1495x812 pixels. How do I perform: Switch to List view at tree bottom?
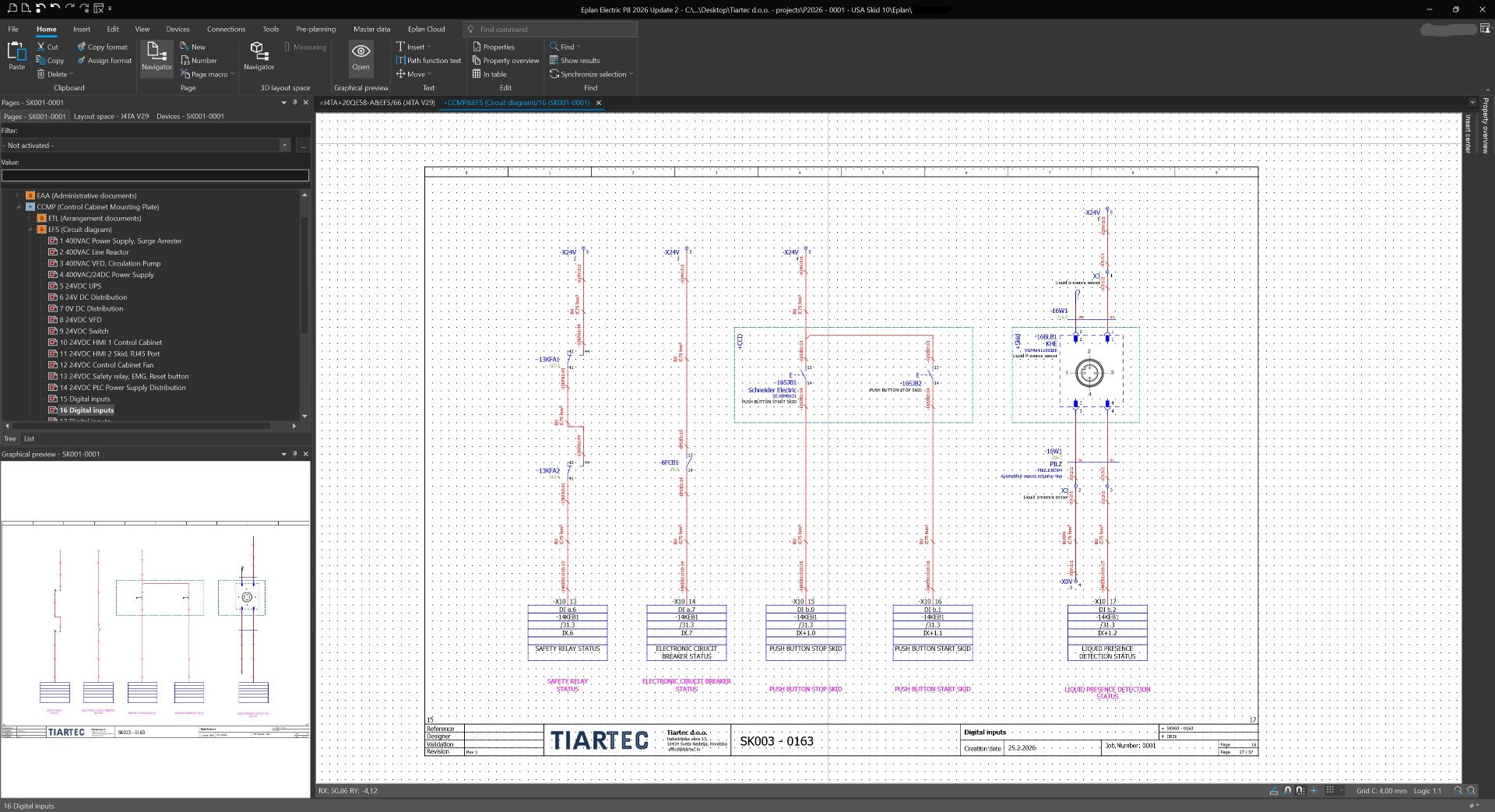pos(29,438)
